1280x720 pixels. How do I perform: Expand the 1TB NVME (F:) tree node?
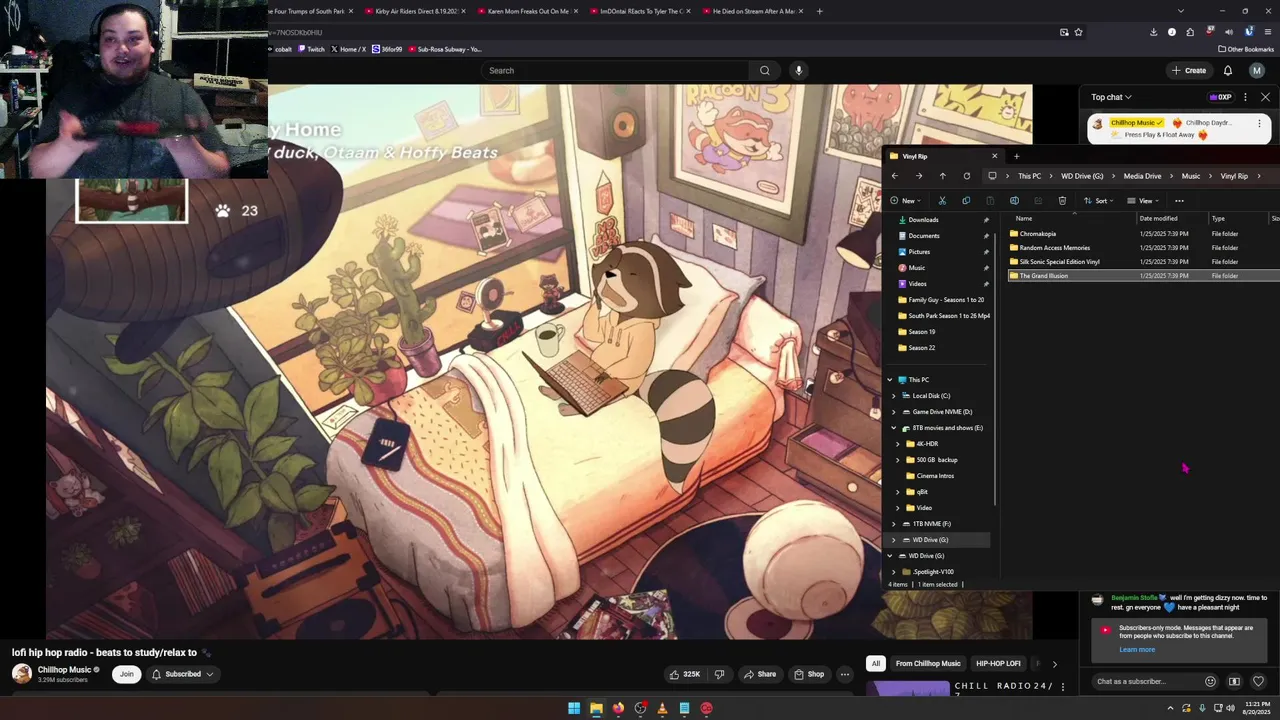click(x=894, y=524)
